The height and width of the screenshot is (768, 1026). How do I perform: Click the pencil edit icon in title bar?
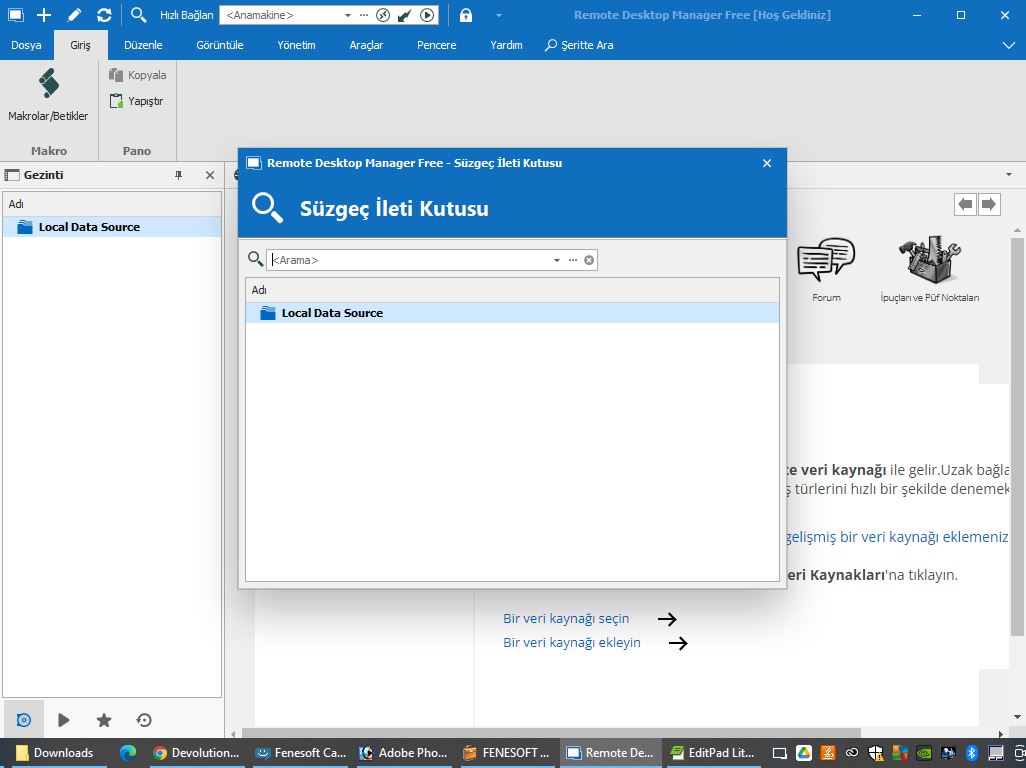pyautogui.click(x=74, y=14)
